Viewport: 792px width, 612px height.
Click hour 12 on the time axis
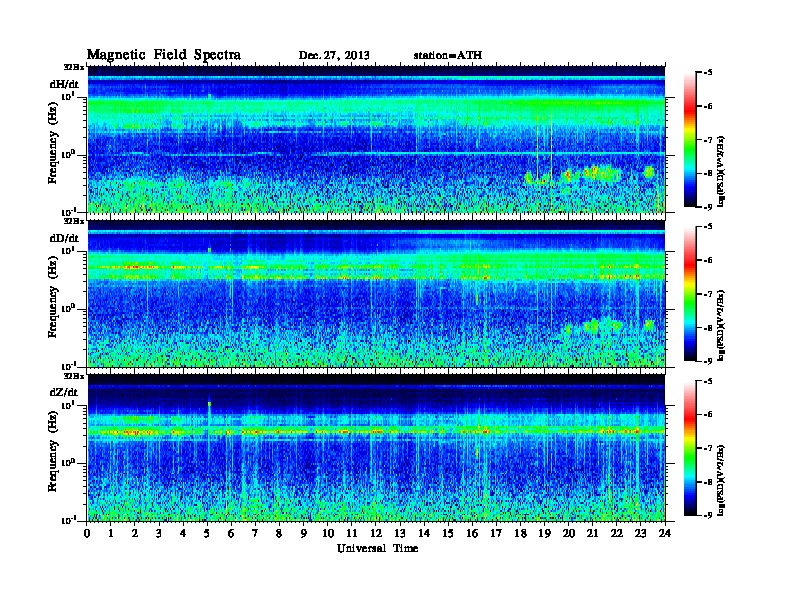pyautogui.click(x=376, y=533)
